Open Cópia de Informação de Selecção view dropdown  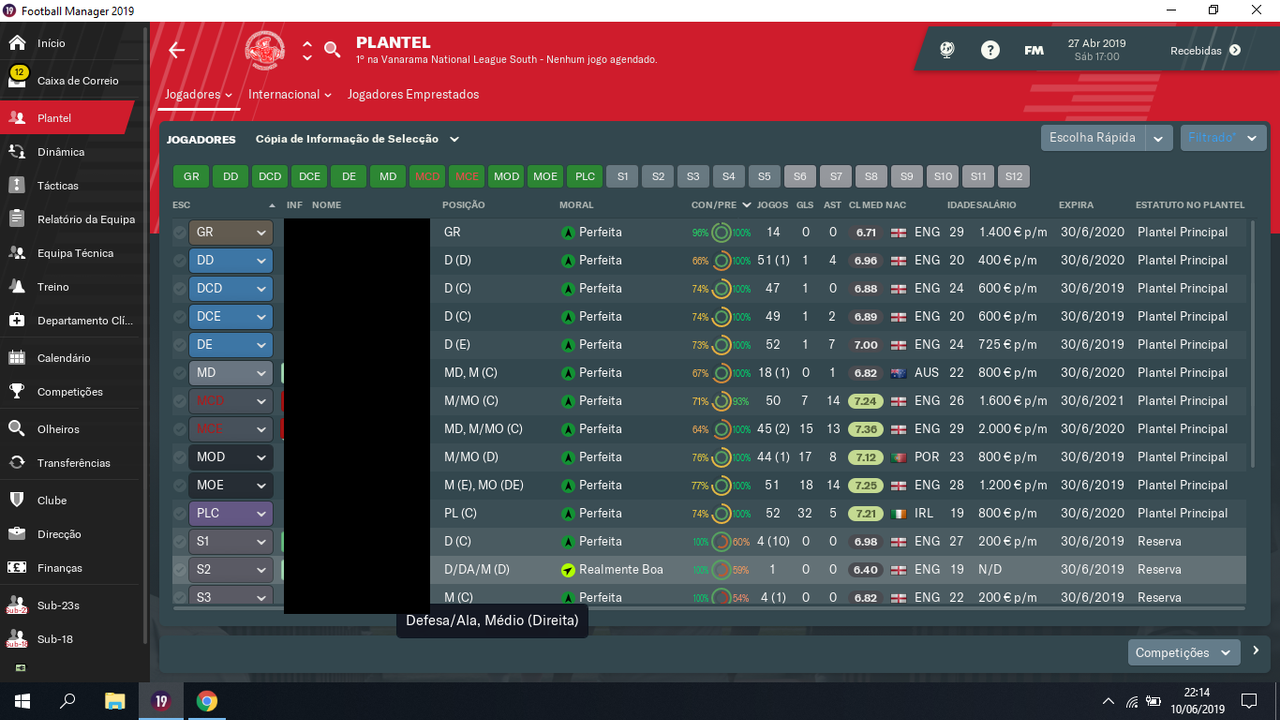coord(357,139)
